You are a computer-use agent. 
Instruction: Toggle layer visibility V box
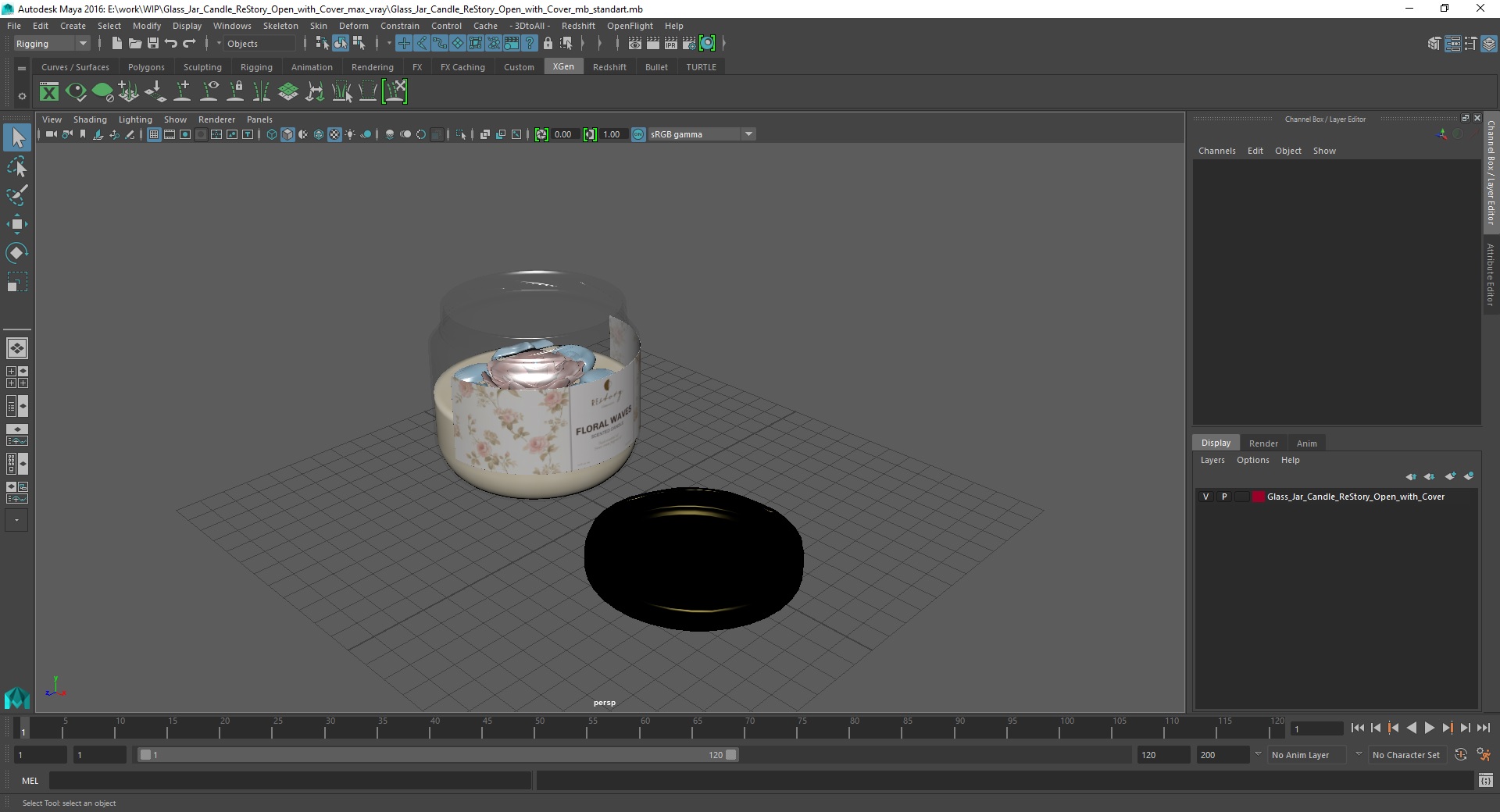pos(1205,497)
